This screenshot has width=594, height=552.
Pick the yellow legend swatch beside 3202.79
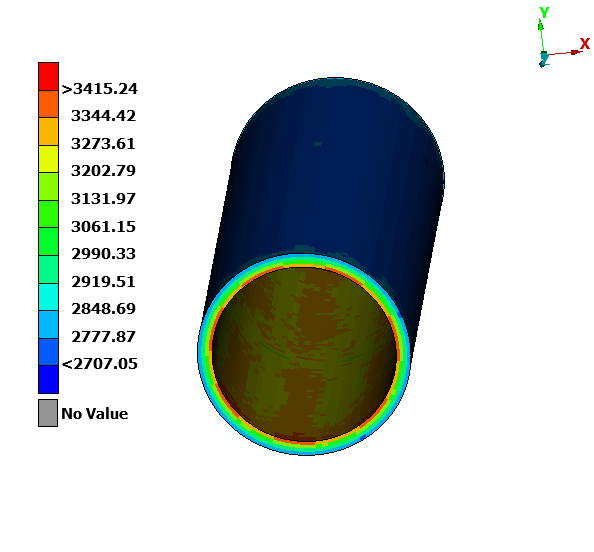[48, 159]
